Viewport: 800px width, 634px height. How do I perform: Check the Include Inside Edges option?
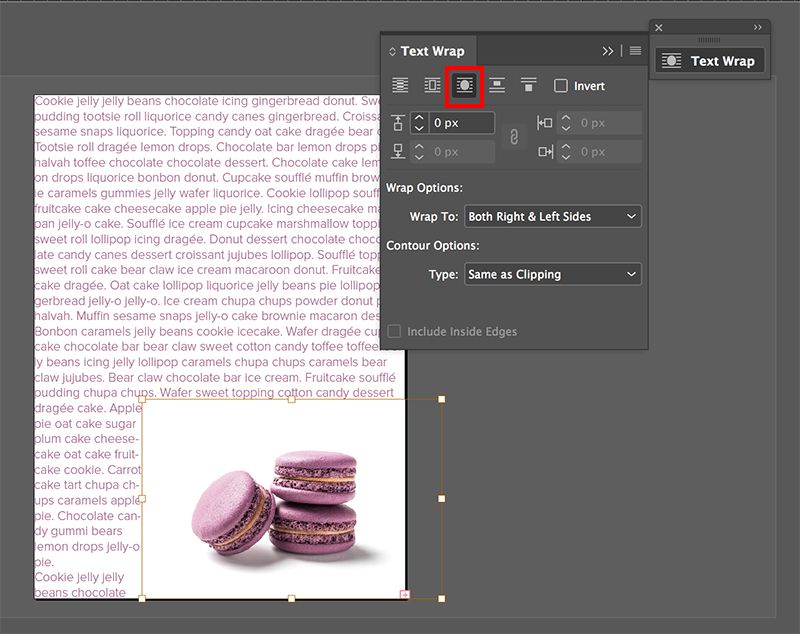(x=393, y=331)
